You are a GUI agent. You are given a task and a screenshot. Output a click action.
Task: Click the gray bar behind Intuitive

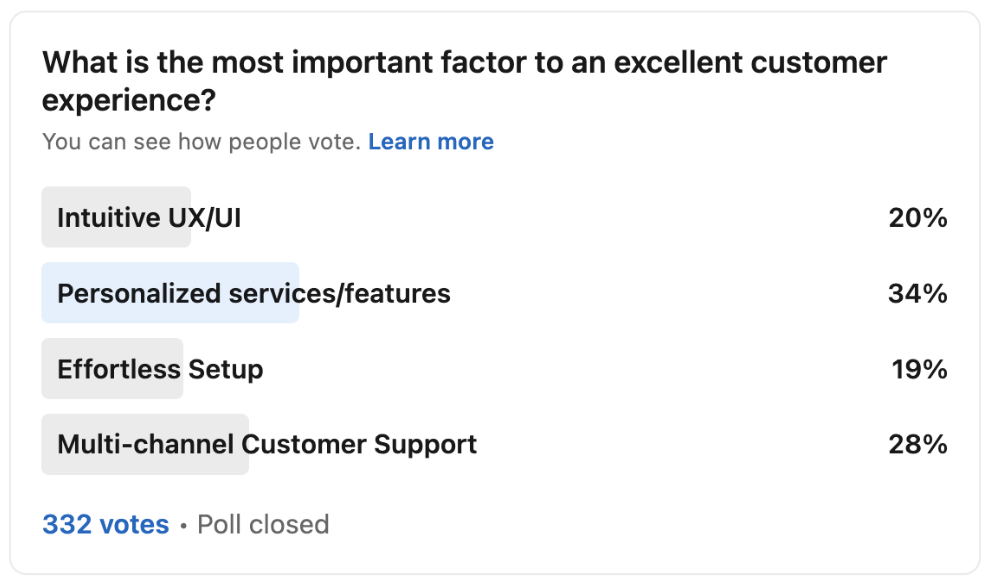click(x=116, y=217)
